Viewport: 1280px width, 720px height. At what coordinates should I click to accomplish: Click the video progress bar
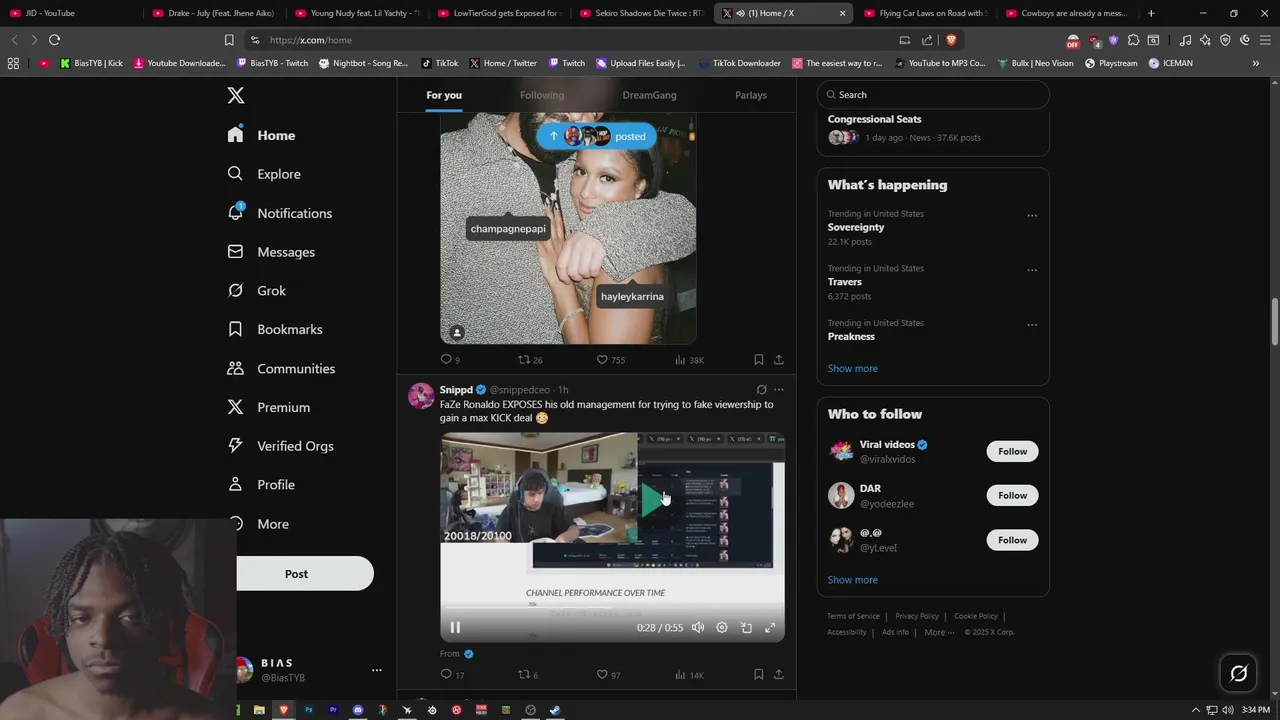coord(612,608)
